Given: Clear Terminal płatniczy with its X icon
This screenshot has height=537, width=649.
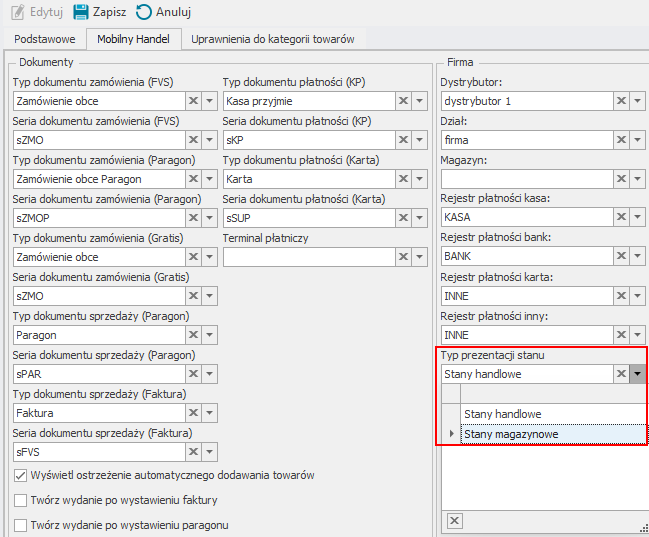Looking at the screenshot, I should click(x=403, y=257).
